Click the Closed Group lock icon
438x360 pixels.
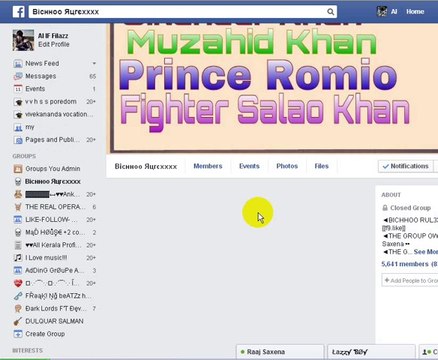click(x=385, y=208)
